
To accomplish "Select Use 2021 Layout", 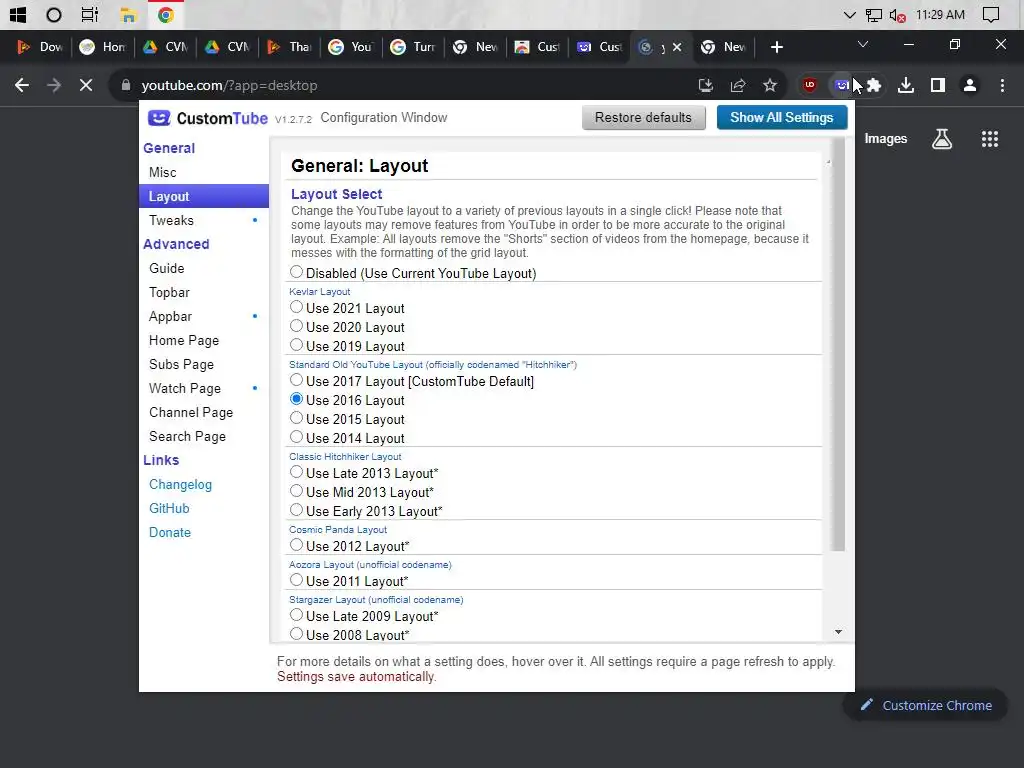I will pyautogui.click(x=296, y=307).
